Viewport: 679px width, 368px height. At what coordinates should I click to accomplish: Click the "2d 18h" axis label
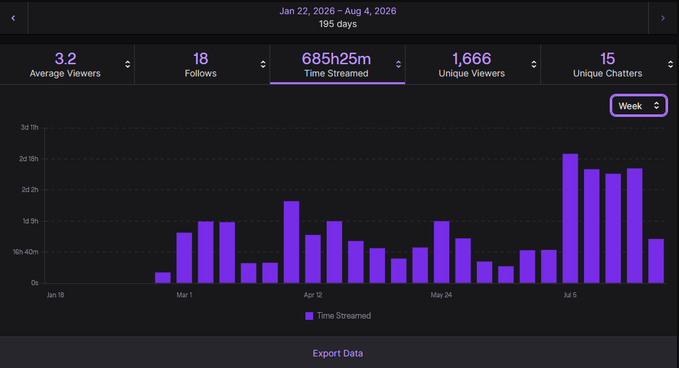(29, 159)
